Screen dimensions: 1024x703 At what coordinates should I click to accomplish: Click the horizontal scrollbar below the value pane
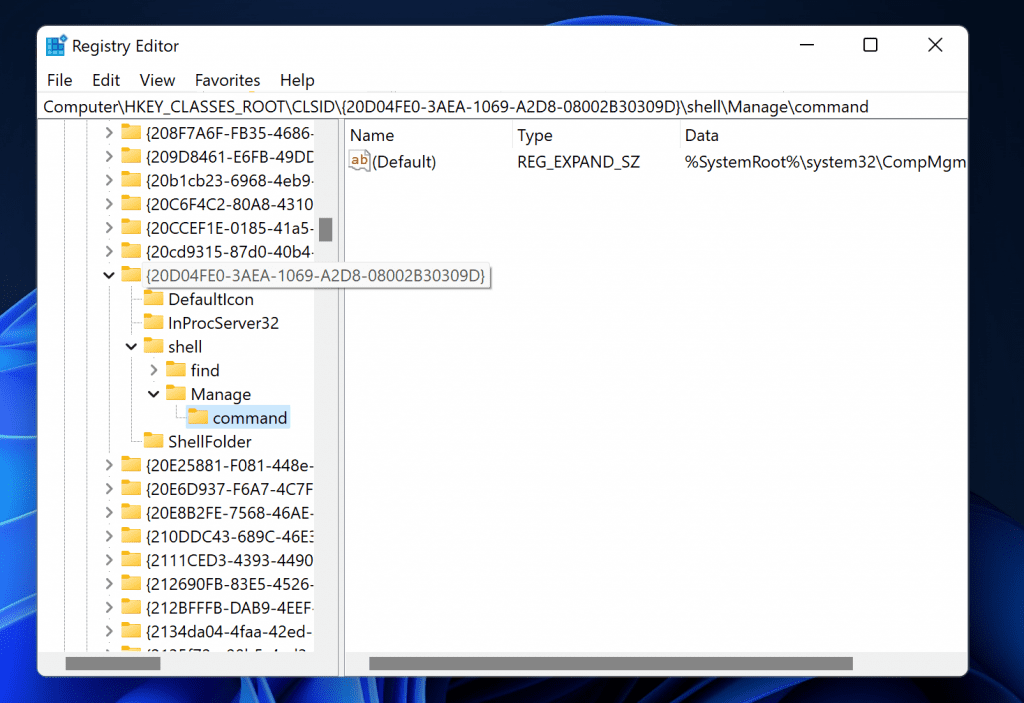pos(610,663)
